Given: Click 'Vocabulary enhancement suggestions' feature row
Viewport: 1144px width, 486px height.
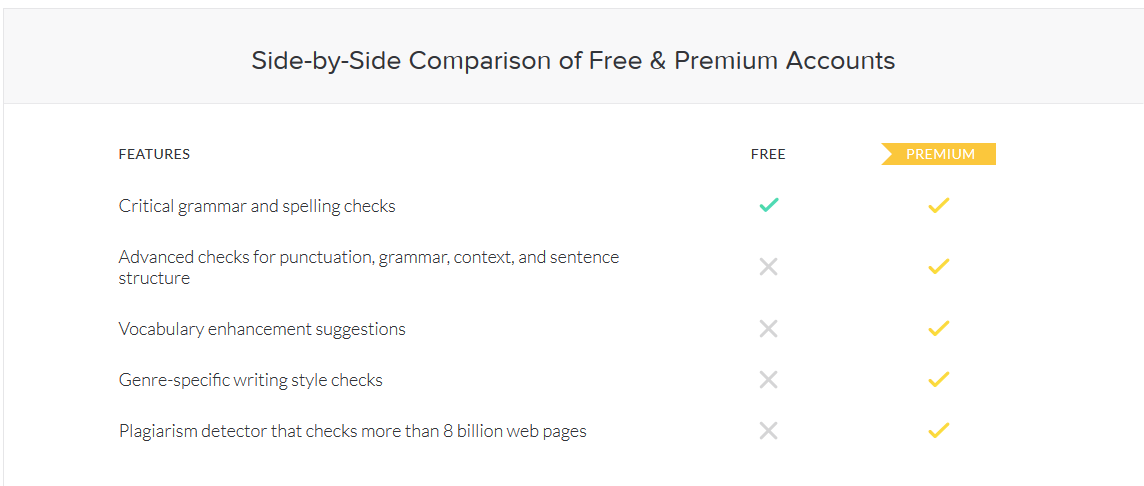Looking at the screenshot, I should point(262,329).
